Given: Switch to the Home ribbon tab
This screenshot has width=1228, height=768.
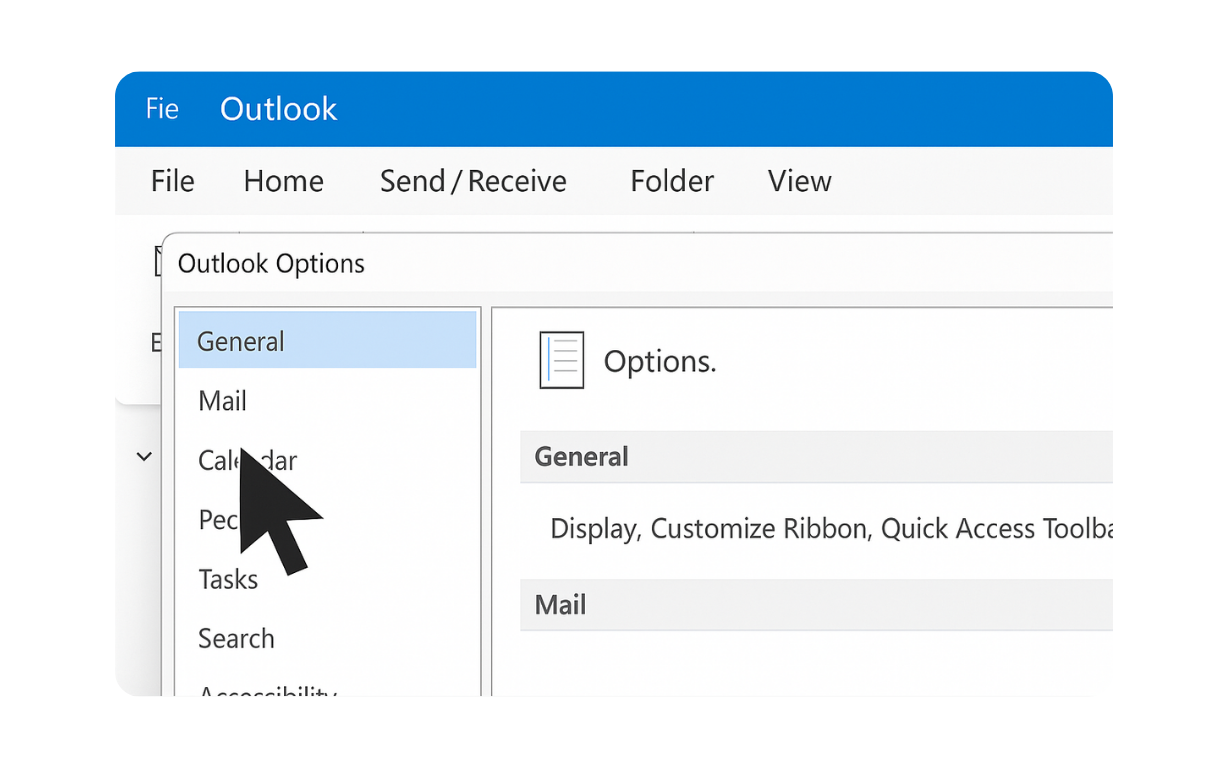Looking at the screenshot, I should 283,181.
